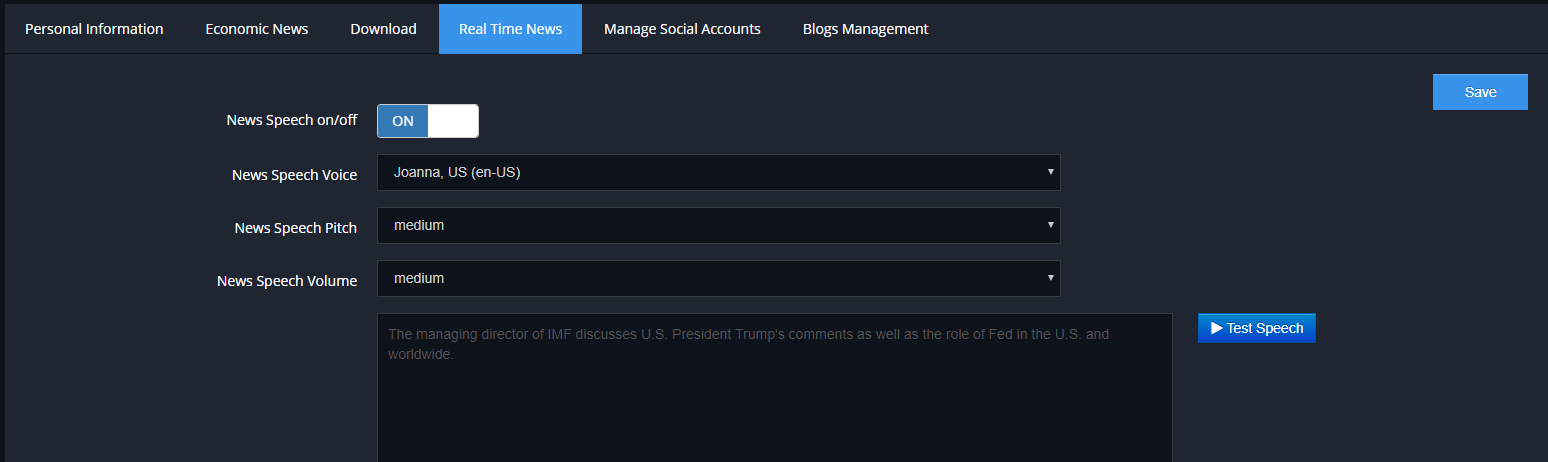Switch to the Blogs Management tab
Viewport: 1548px width, 462px height.
(x=865, y=29)
